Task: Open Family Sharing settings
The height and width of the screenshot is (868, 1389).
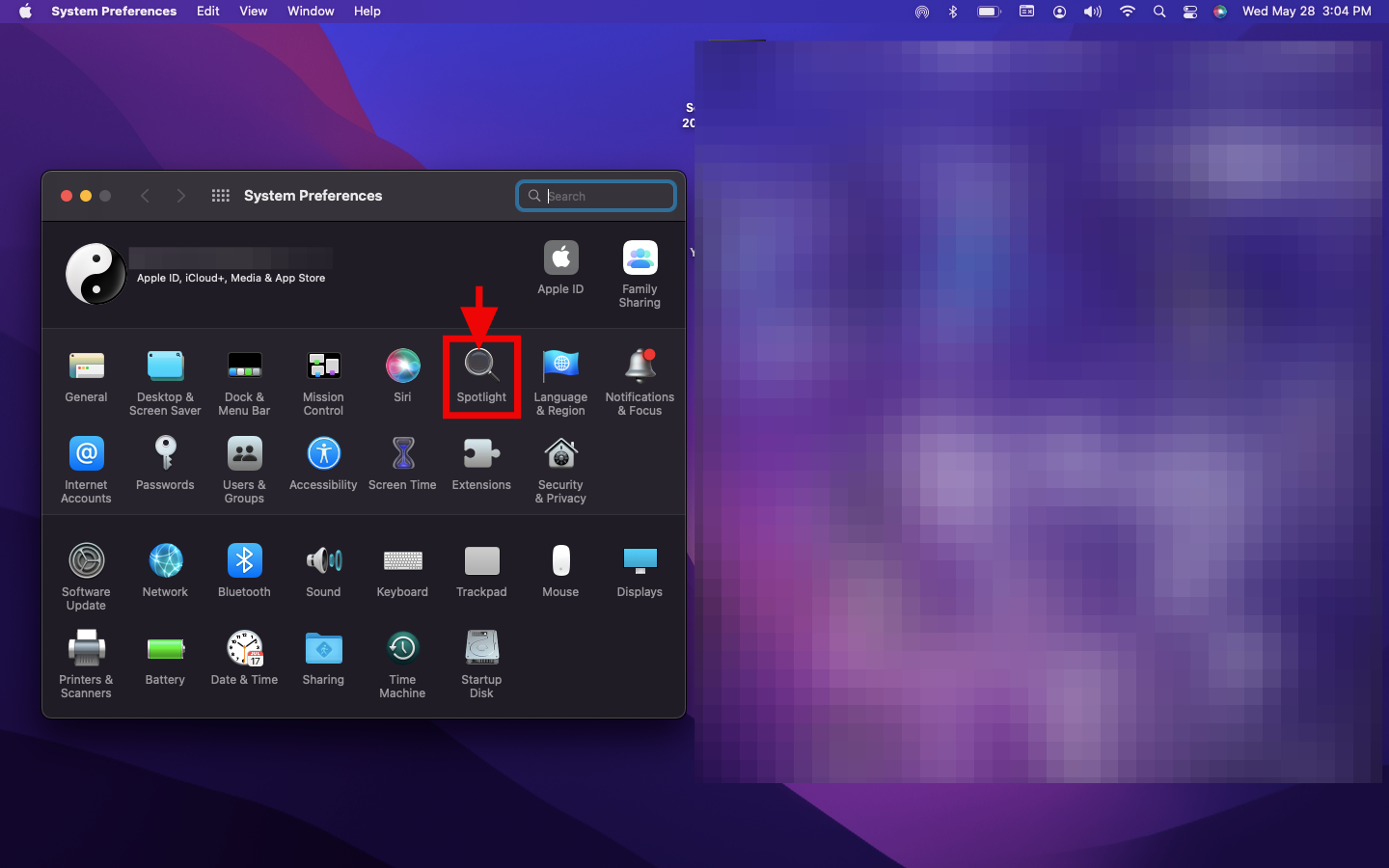Action: click(640, 275)
